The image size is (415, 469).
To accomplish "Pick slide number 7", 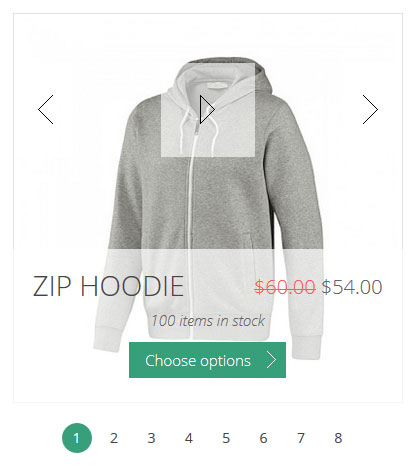I will pyautogui.click(x=301, y=438).
